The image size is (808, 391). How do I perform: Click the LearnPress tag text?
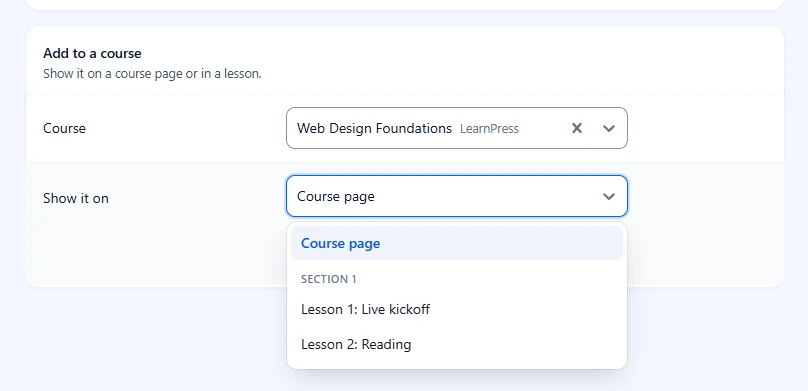coord(489,129)
